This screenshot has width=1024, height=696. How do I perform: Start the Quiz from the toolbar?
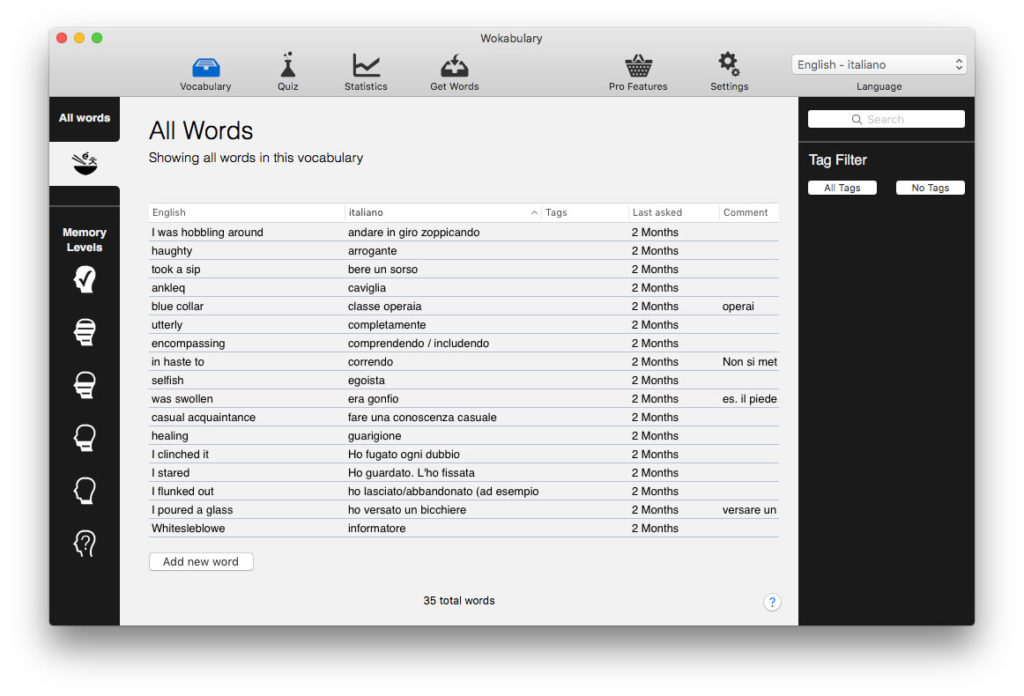287,72
